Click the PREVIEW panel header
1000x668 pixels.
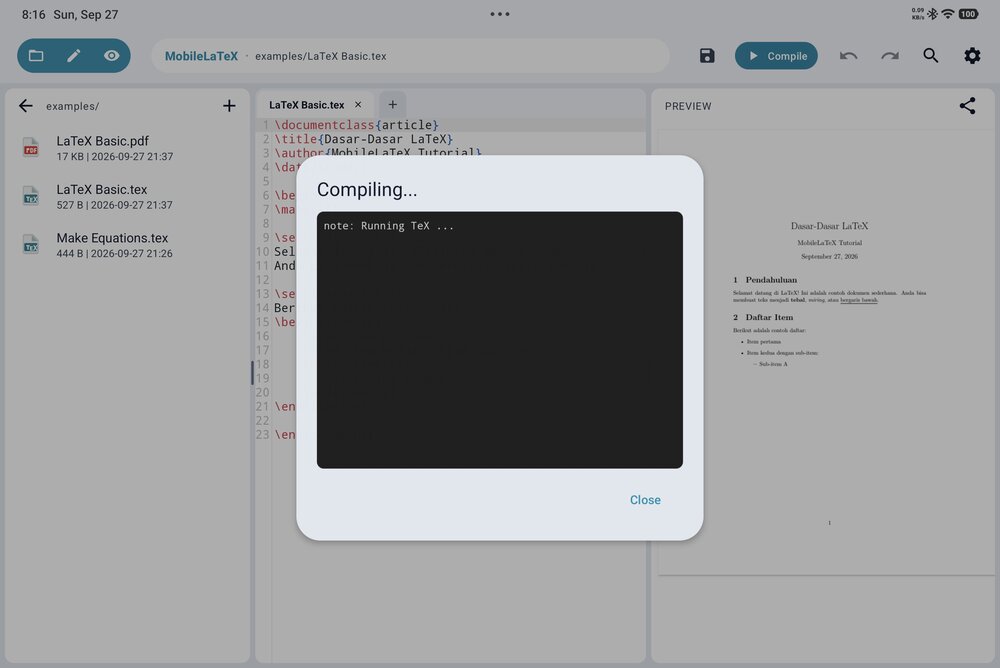click(x=688, y=106)
